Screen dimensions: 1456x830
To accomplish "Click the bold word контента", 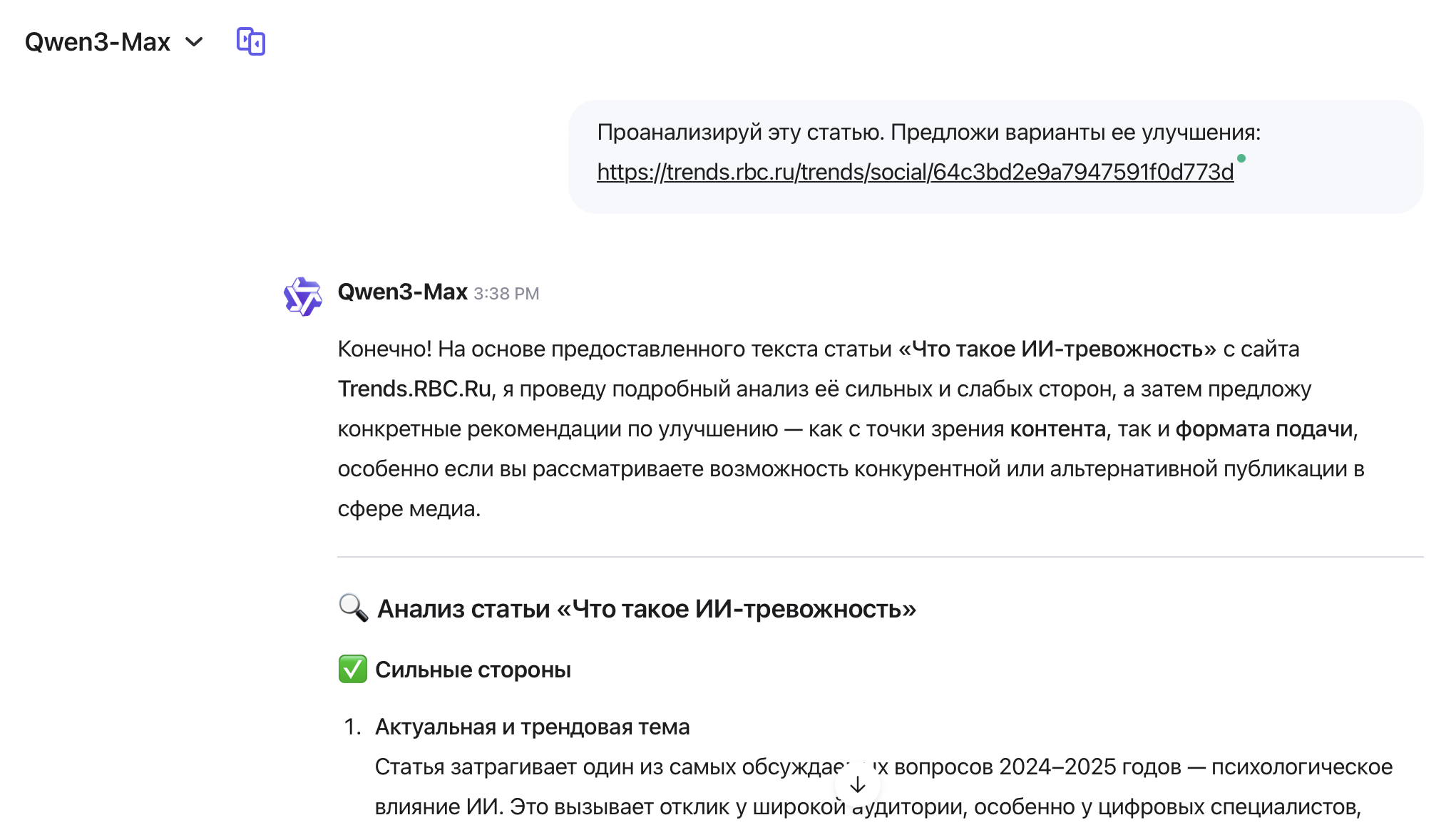I will [x=1058, y=429].
